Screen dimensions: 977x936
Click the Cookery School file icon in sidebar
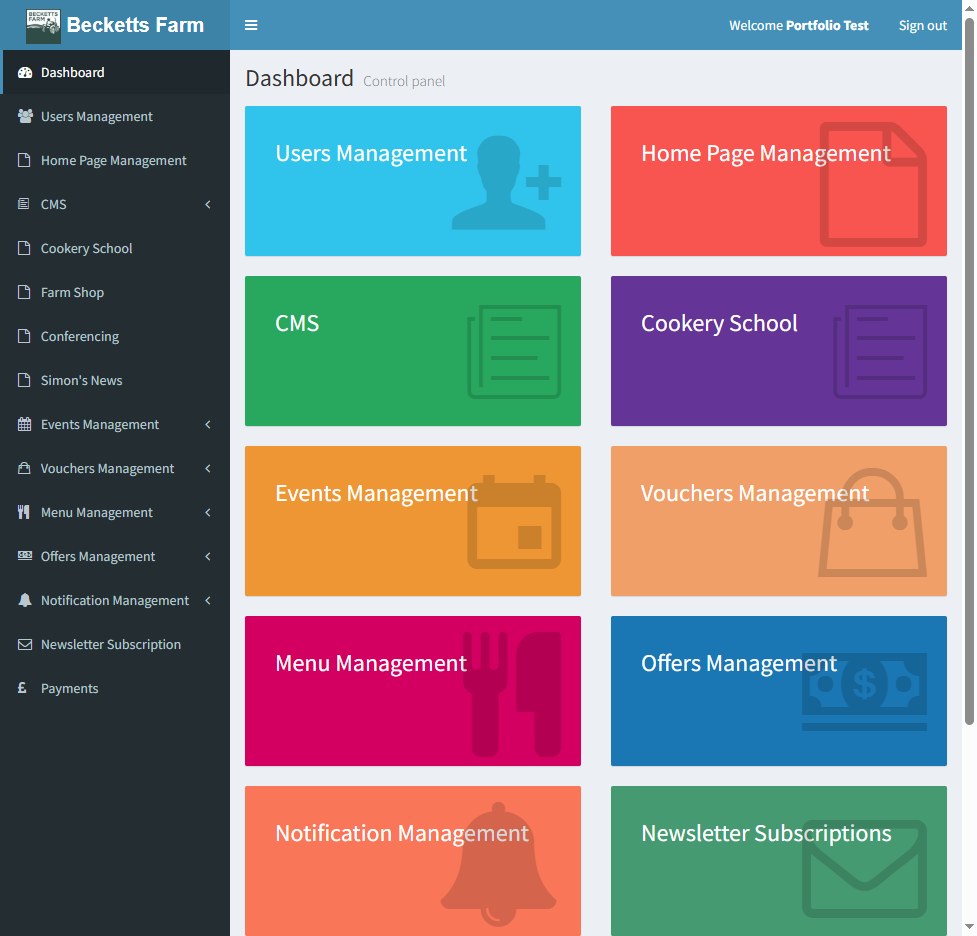click(x=24, y=248)
